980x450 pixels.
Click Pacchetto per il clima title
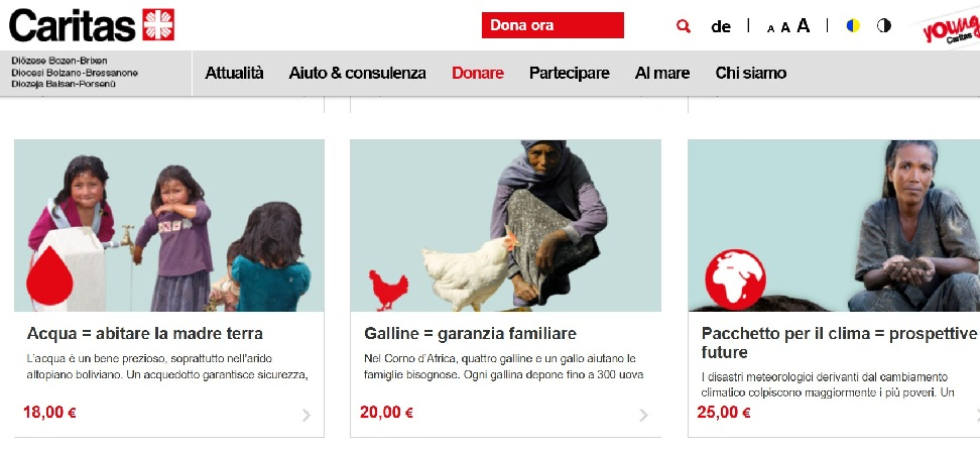click(839, 342)
